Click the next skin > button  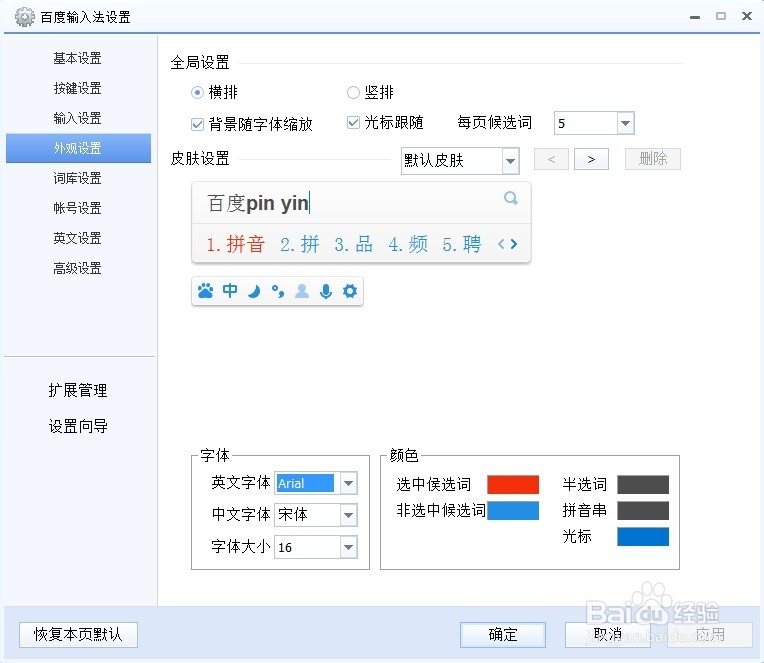click(592, 159)
